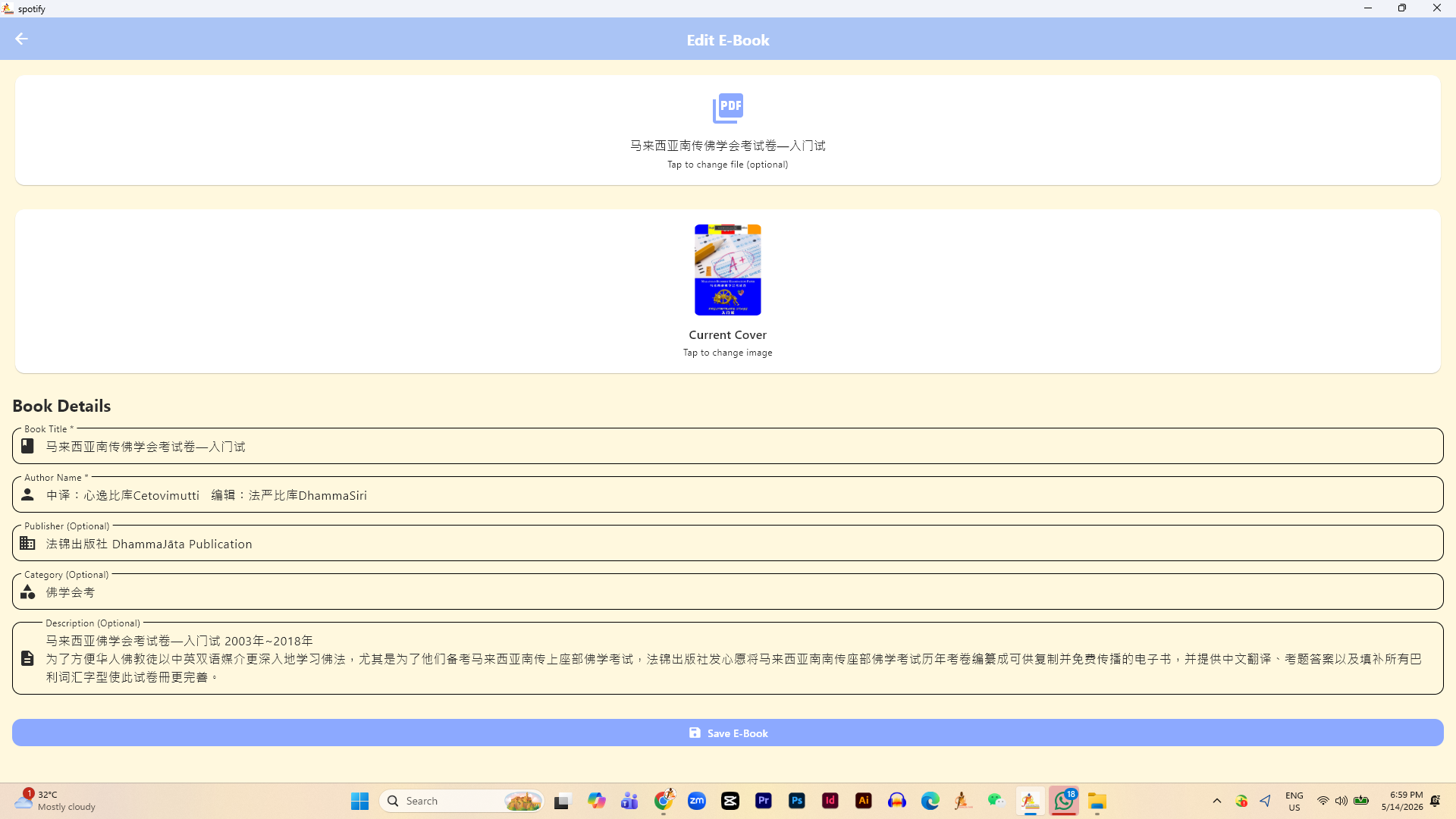Click 'Tap to change image' text
Image resolution: width=1456 pixels, height=819 pixels.
click(x=728, y=353)
